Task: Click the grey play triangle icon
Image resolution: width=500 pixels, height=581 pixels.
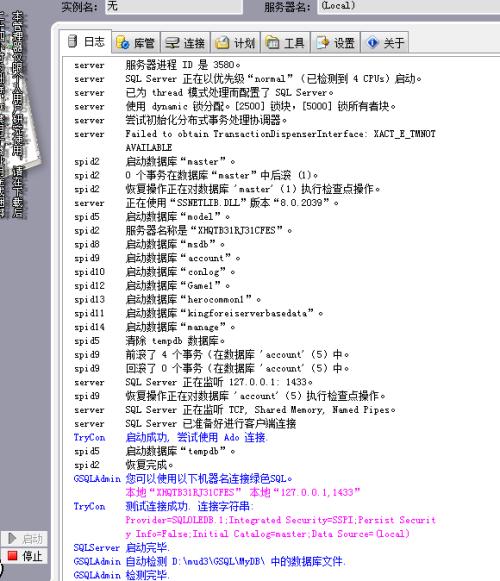Action: coord(12,538)
